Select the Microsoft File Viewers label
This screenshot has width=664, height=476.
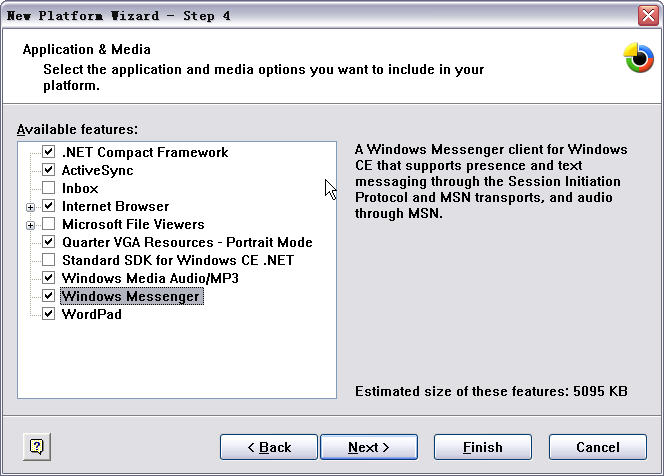tap(133, 224)
